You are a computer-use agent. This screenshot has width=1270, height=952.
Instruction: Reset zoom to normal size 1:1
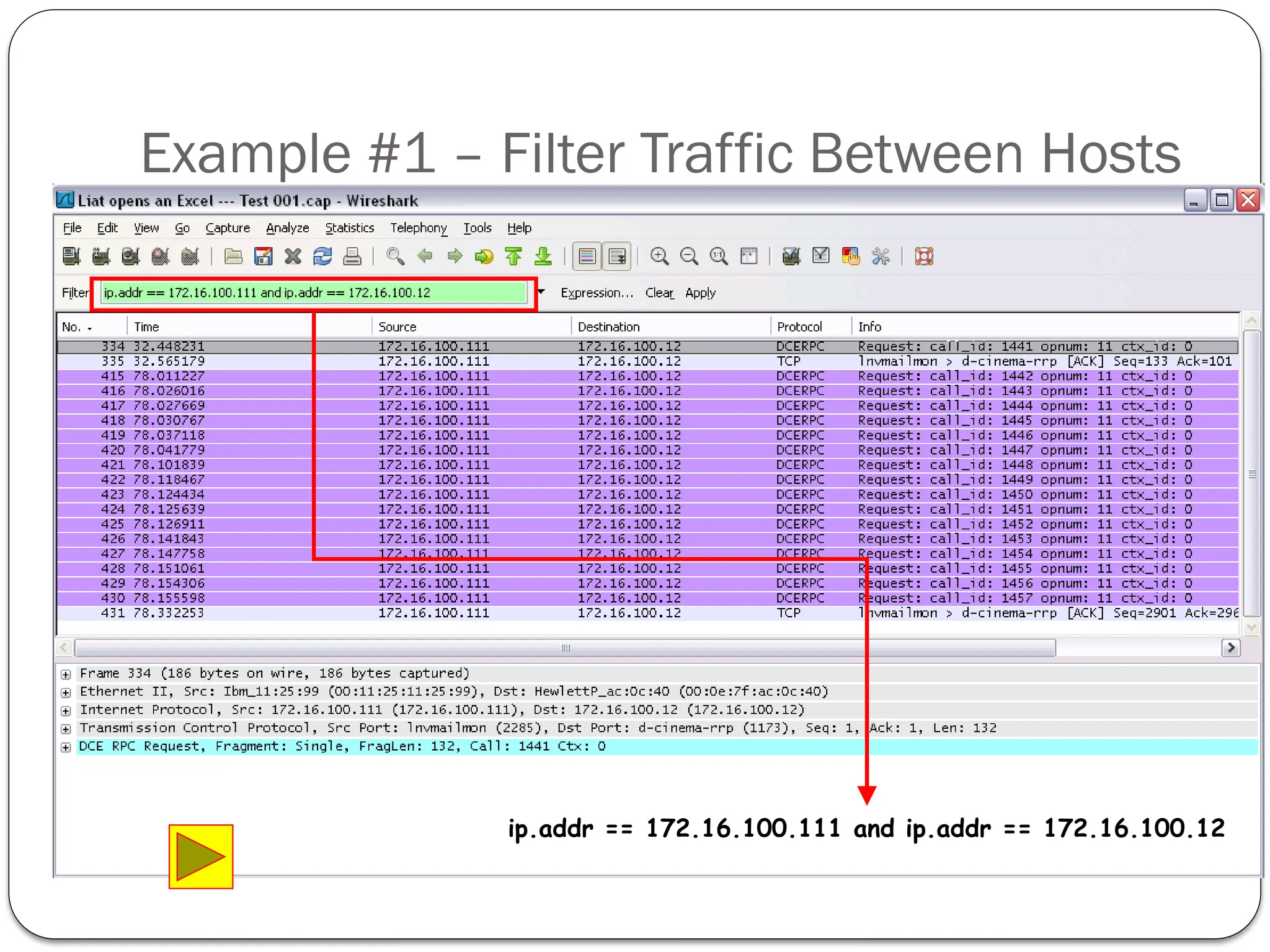[x=719, y=256]
